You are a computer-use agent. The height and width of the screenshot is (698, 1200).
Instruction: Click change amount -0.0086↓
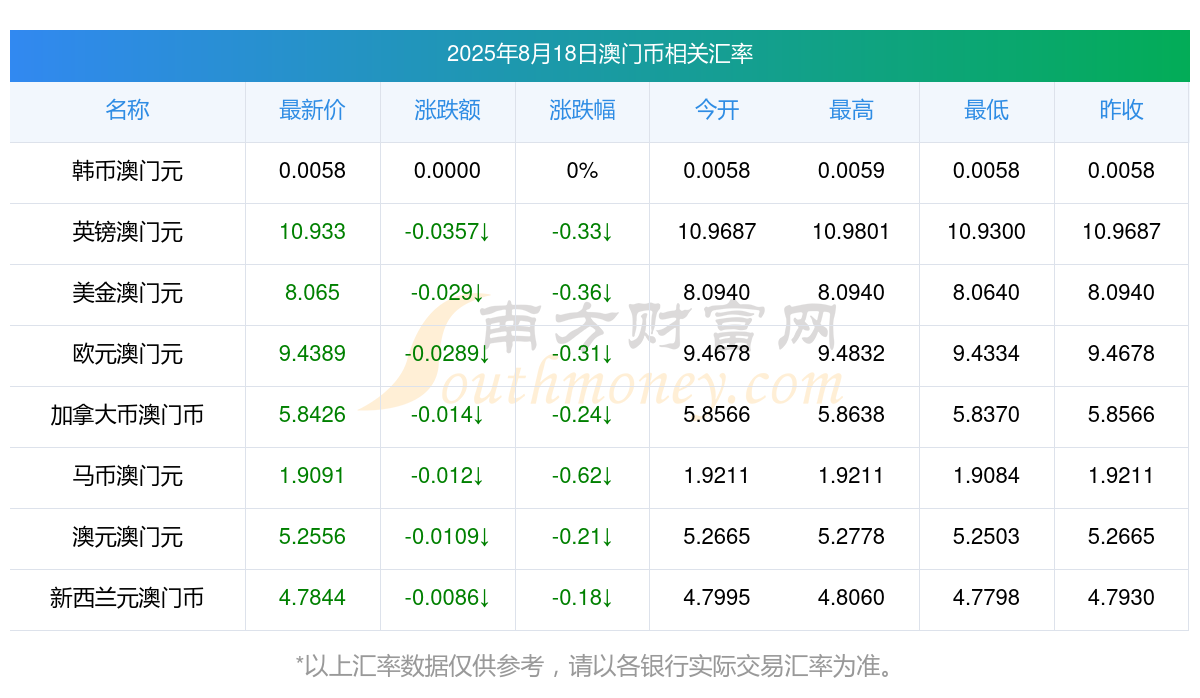click(447, 598)
